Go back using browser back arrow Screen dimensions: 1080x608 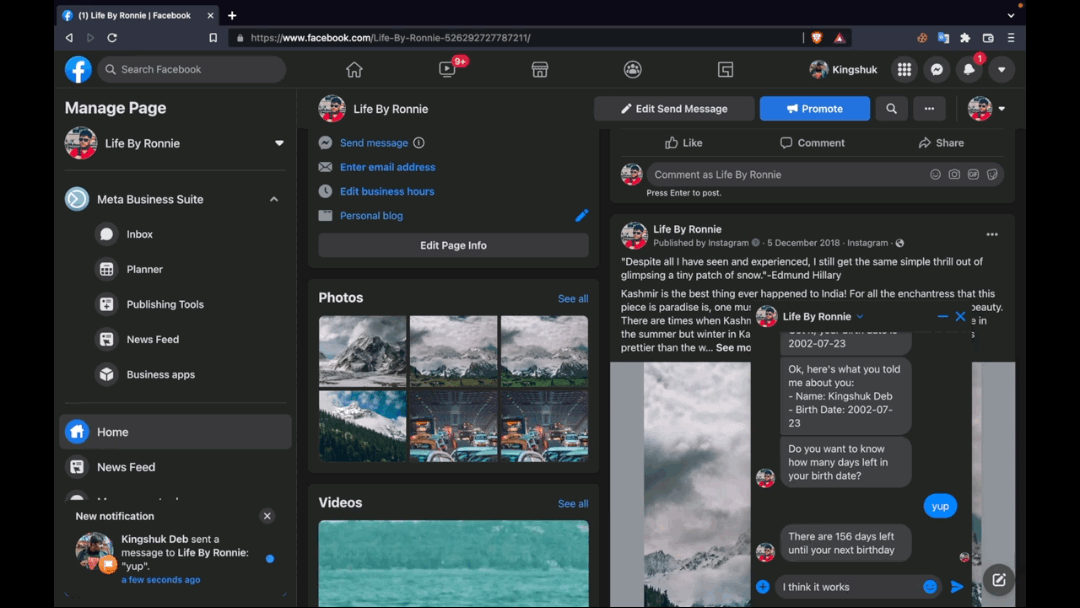69,38
